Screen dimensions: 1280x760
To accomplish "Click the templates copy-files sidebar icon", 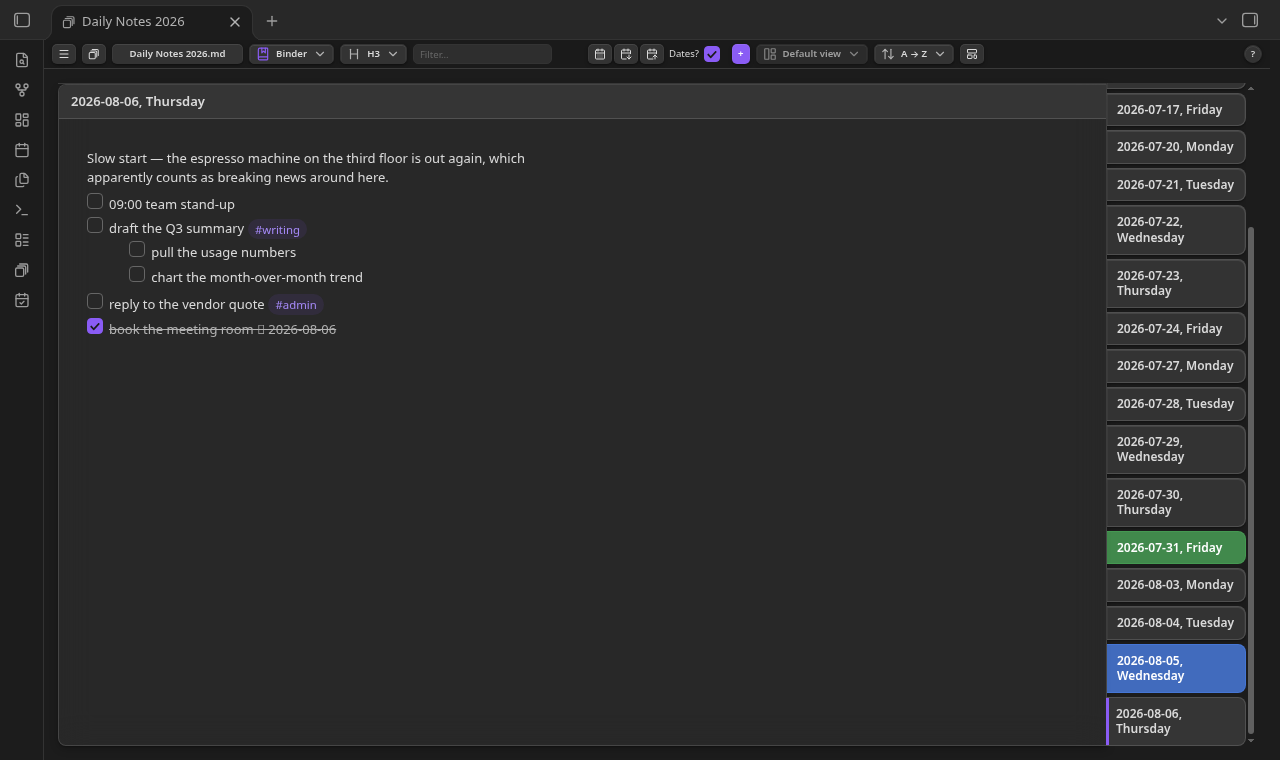I will pyautogui.click(x=22, y=180).
